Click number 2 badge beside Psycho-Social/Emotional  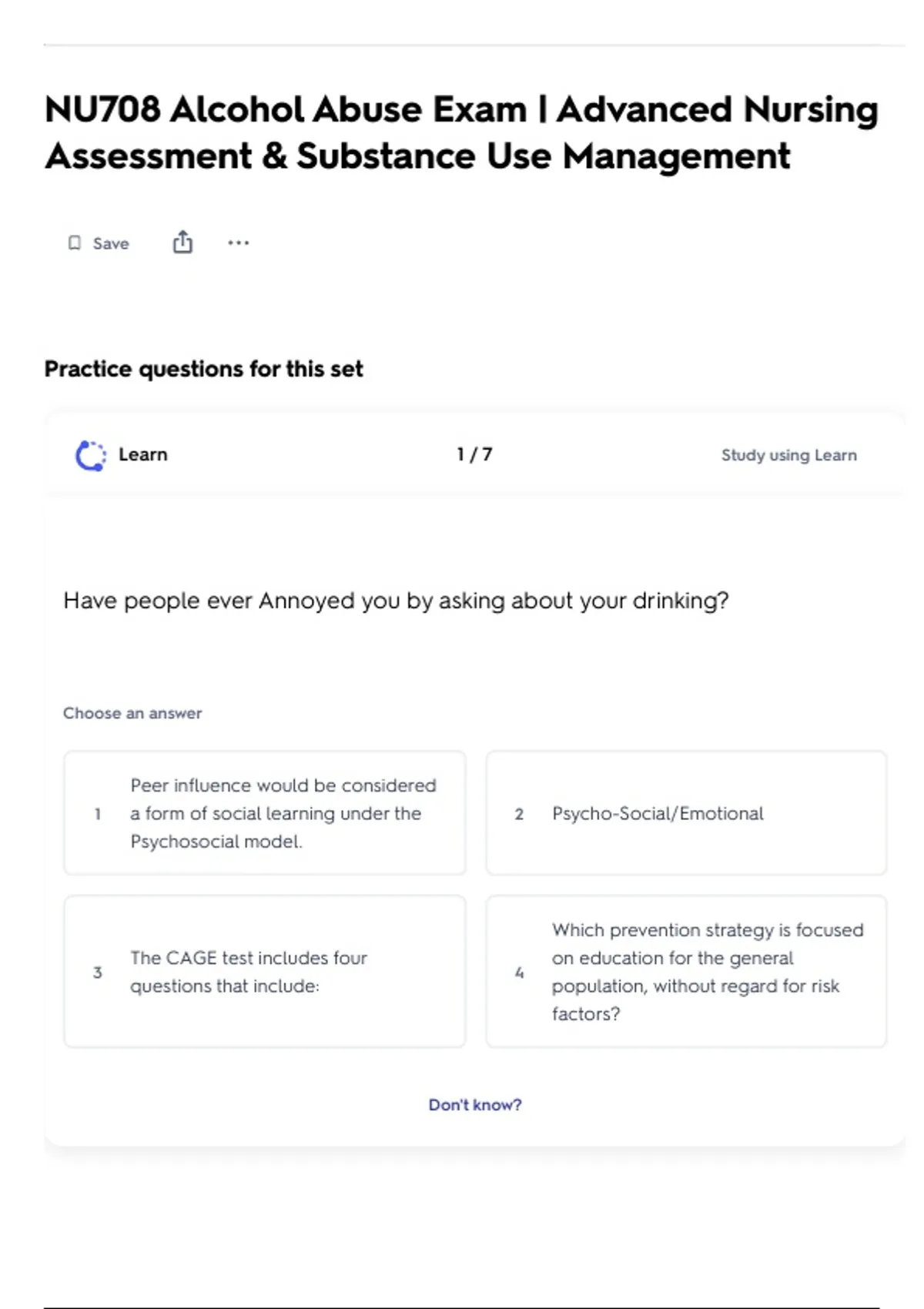(x=519, y=814)
